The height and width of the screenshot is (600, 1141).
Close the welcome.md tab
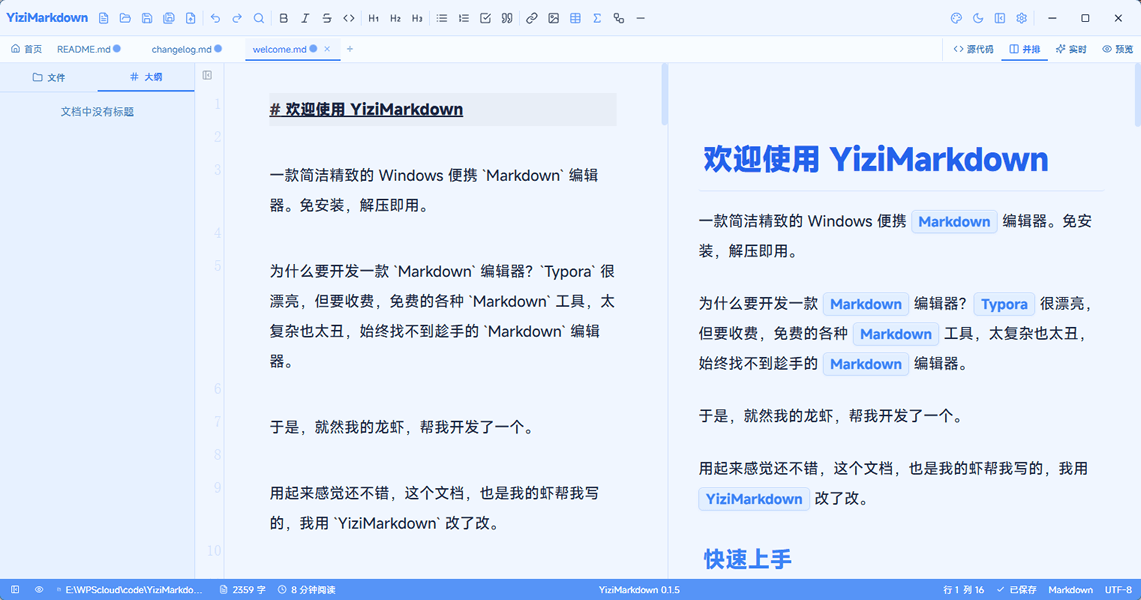click(x=327, y=49)
